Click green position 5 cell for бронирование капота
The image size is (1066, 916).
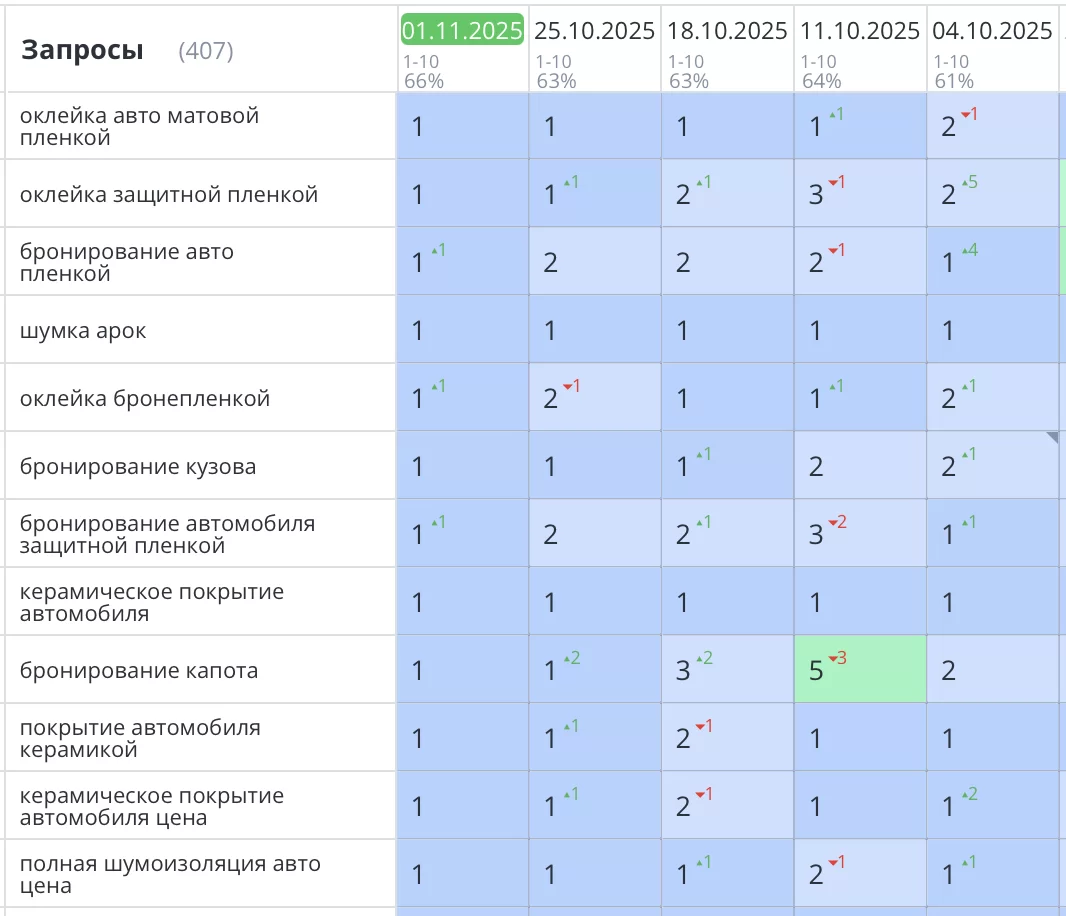coord(860,670)
